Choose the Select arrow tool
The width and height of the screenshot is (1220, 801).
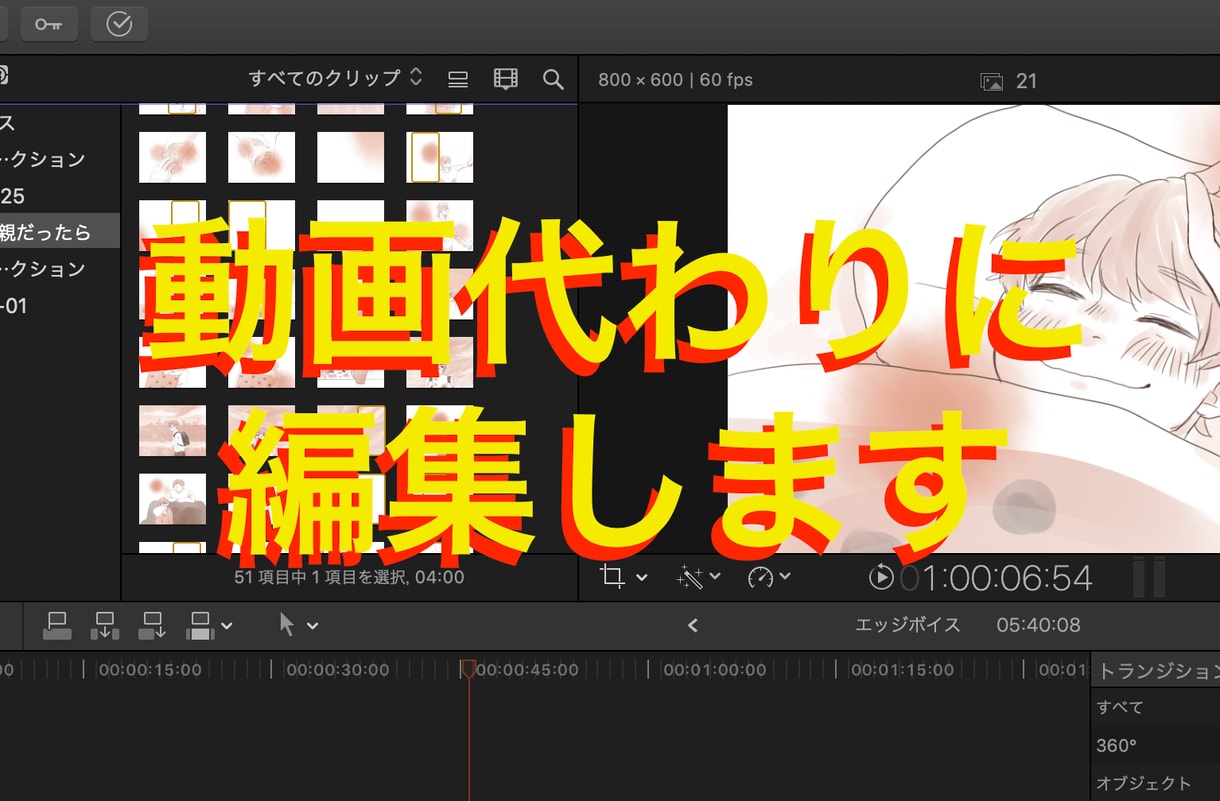pyautogui.click(x=287, y=625)
